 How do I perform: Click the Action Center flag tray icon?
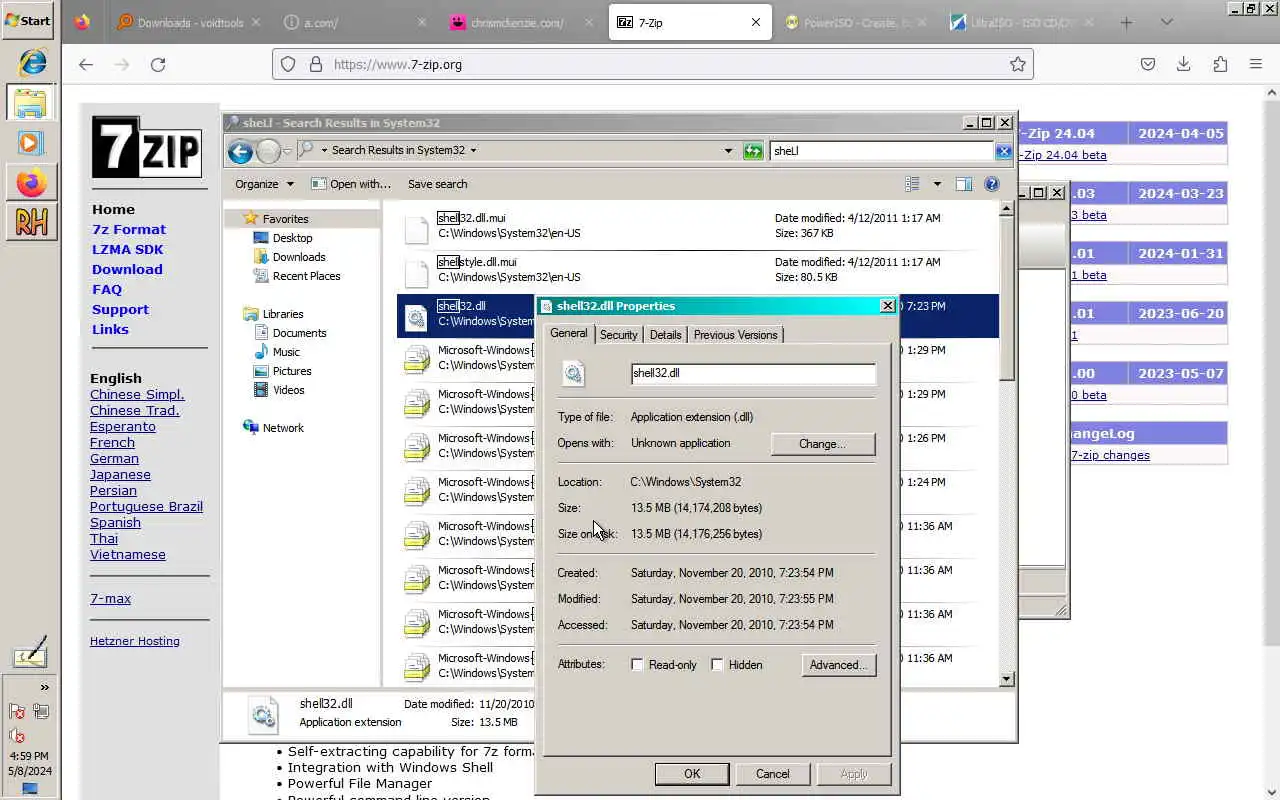click(x=18, y=712)
